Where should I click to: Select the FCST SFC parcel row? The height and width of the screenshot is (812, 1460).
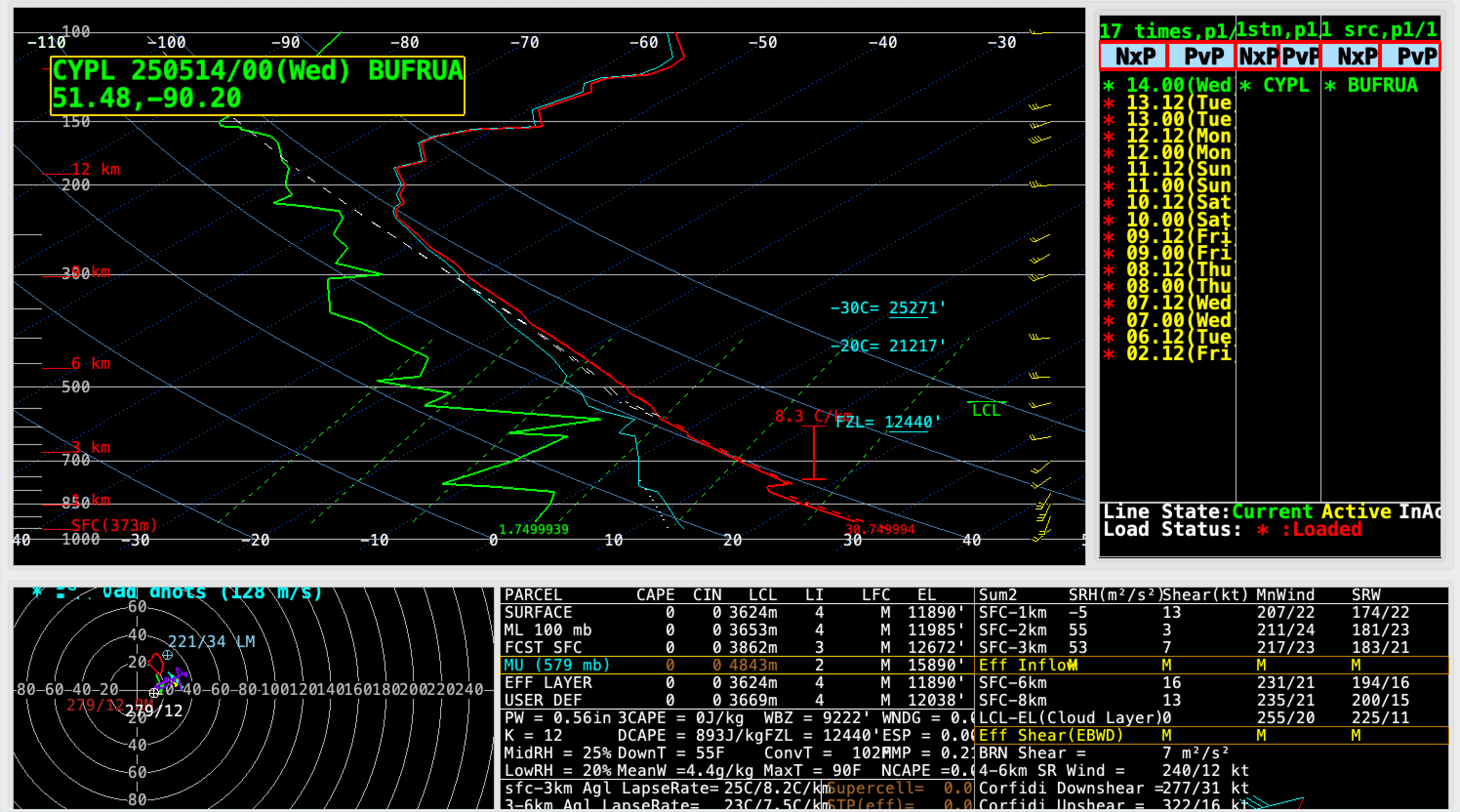736,648
